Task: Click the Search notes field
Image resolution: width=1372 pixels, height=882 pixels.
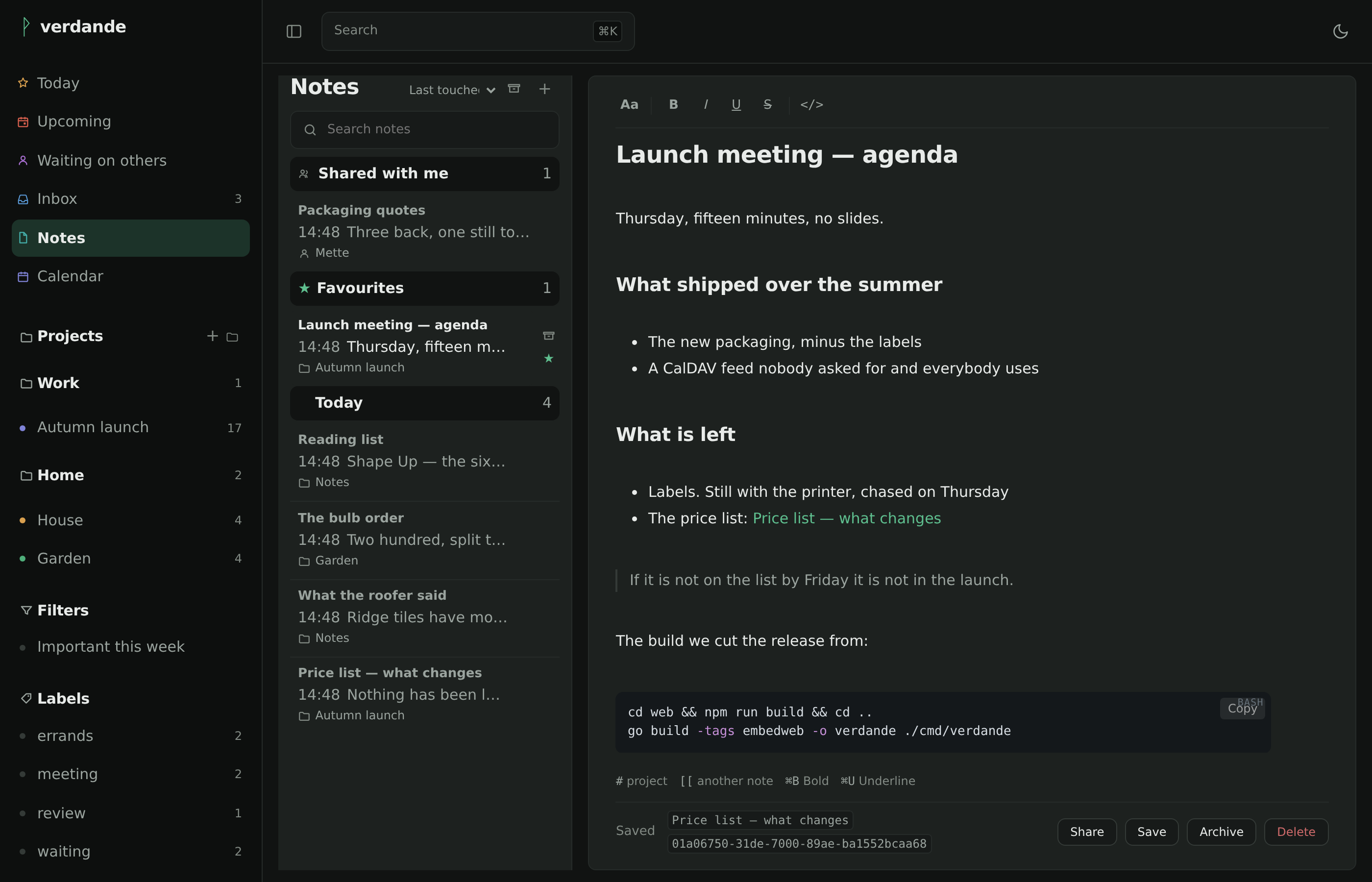Action: click(x=424, y=129)
